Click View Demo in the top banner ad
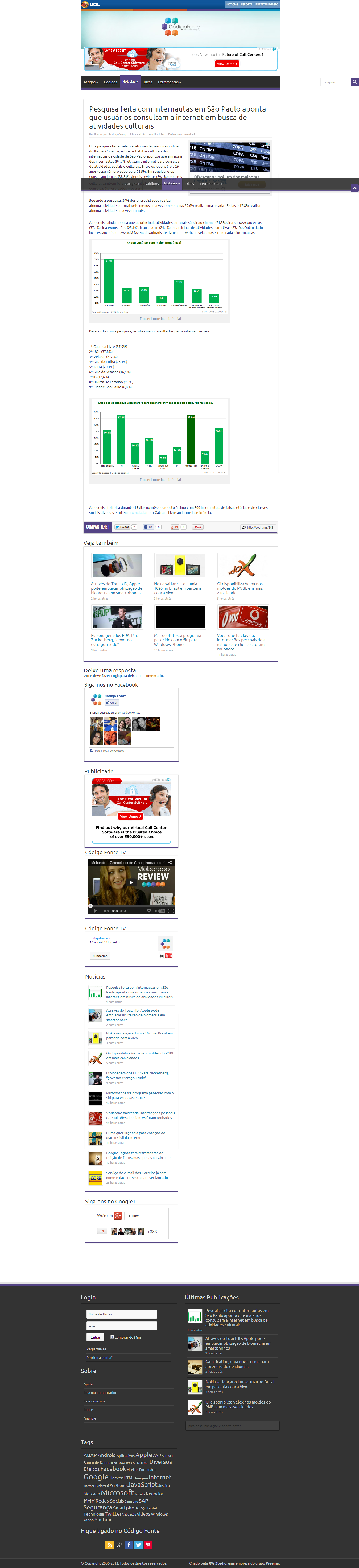359x1568 pixels. click(x=227, y=63)
